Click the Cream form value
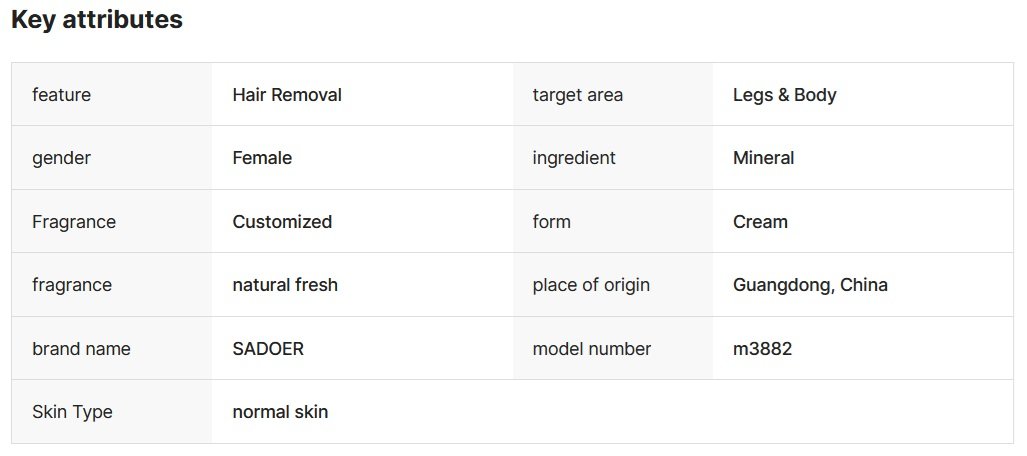 coord(760,222)
